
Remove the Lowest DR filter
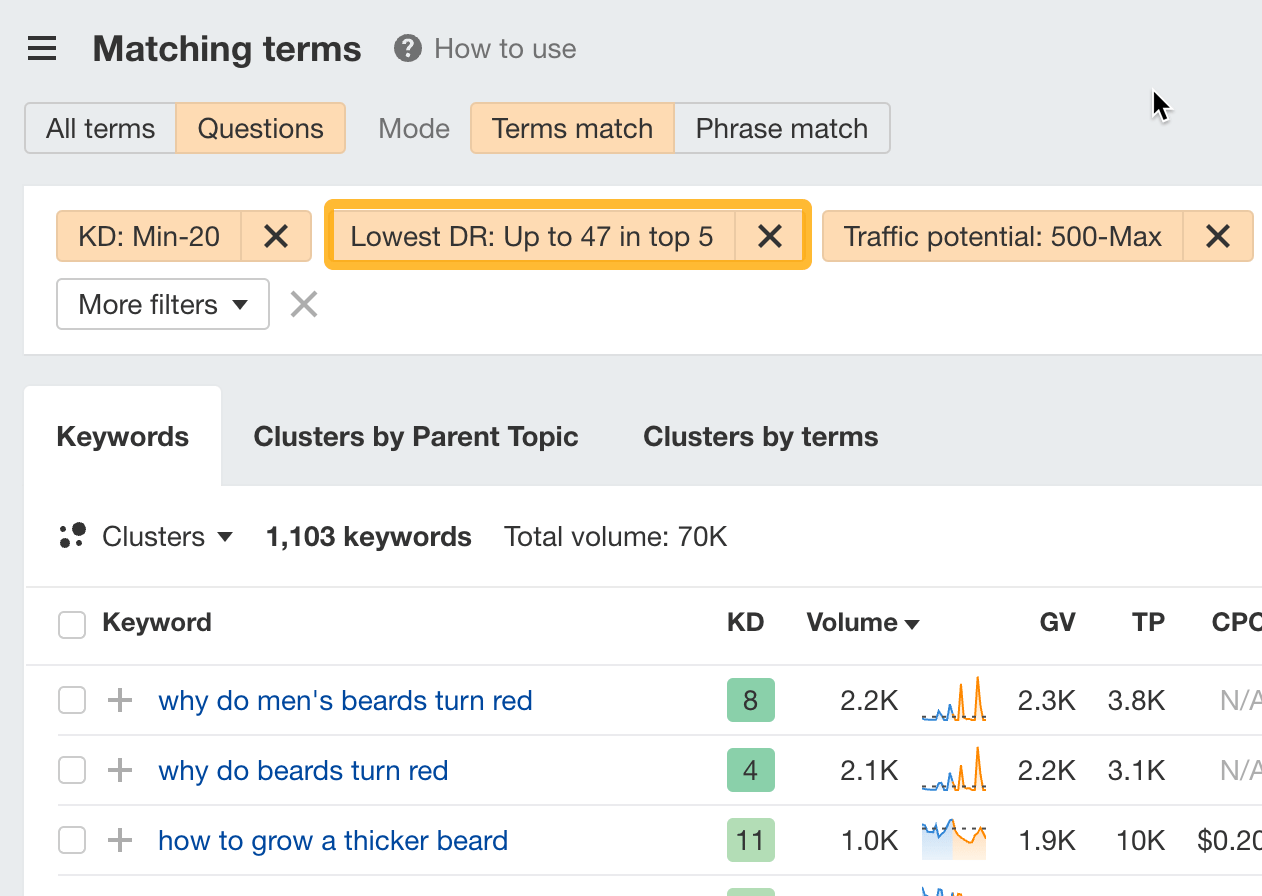point(770,236)
